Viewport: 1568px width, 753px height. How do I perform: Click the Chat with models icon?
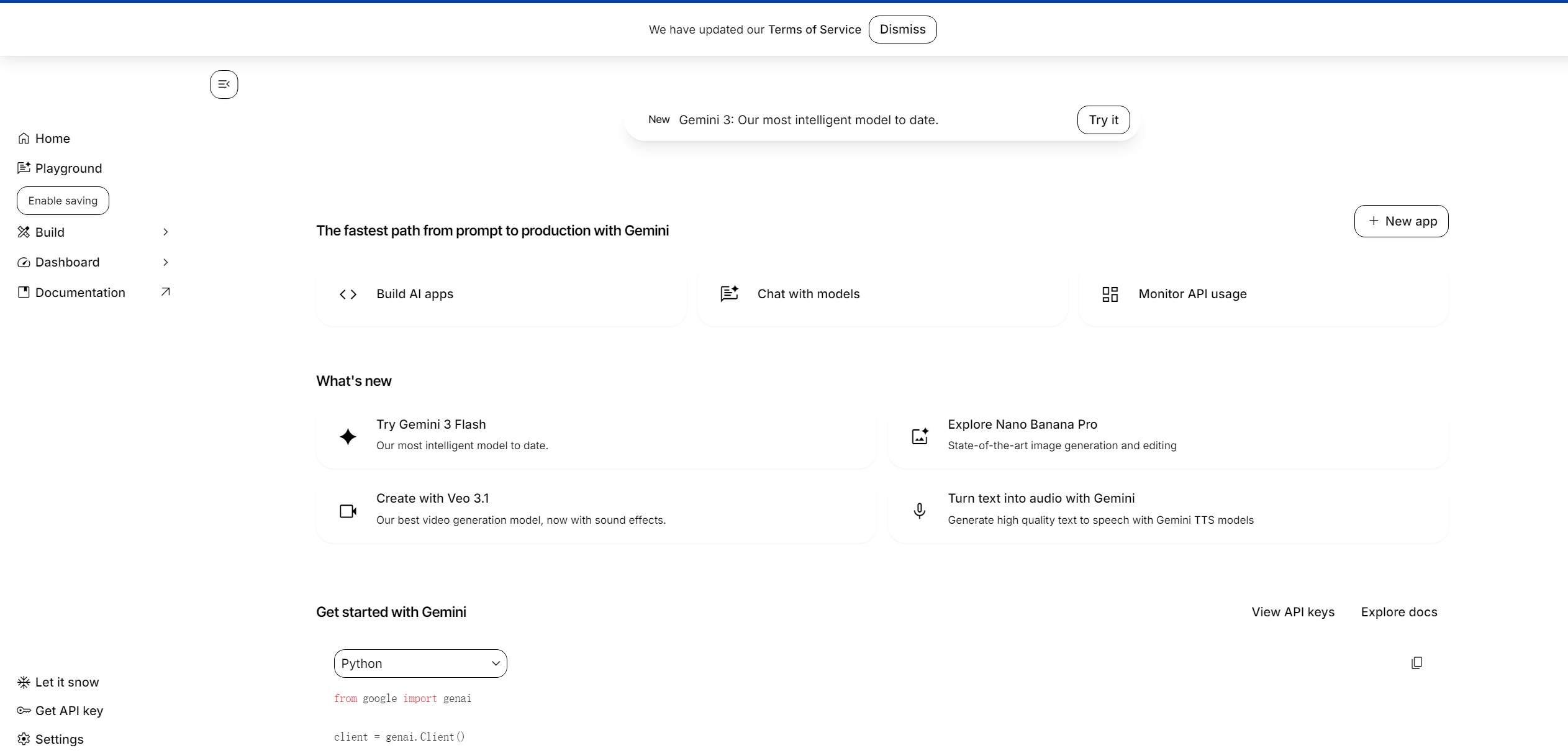[x=730, y=294]
